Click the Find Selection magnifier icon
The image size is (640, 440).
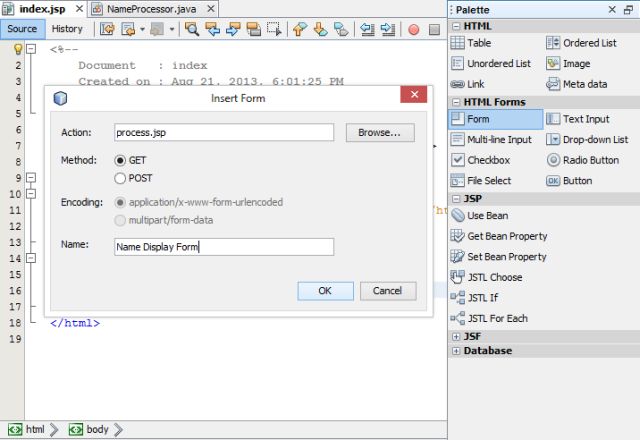click(191, 29)
